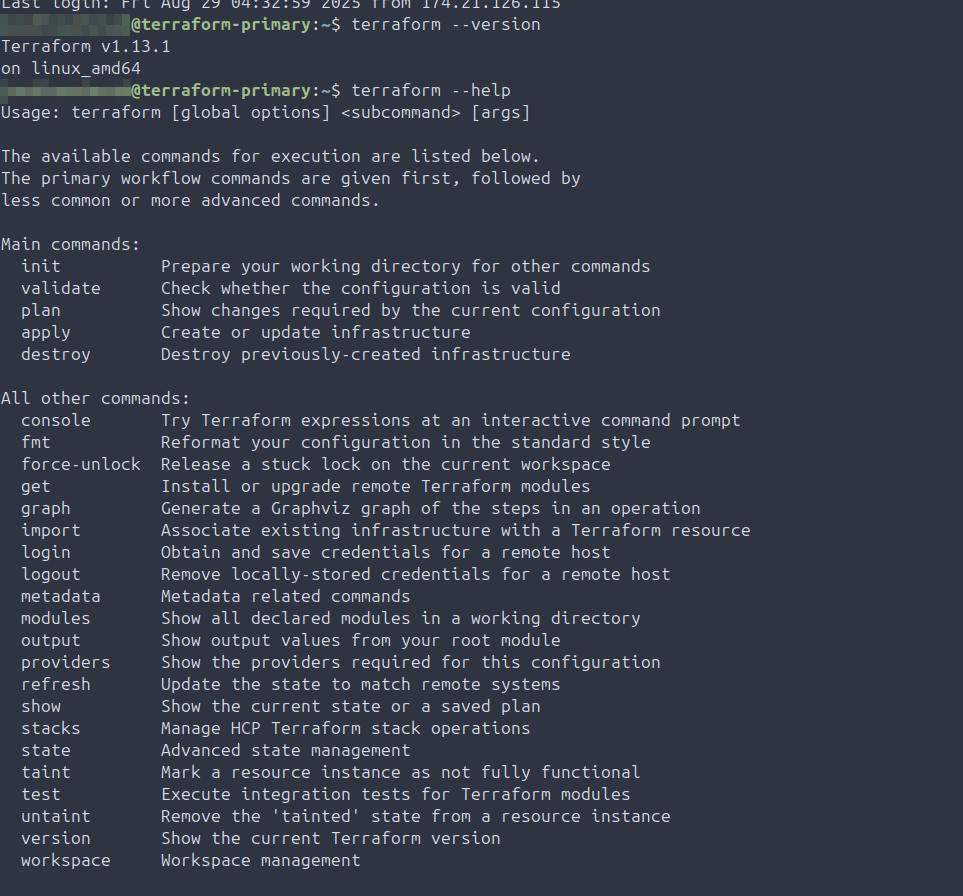Click the 'init' command in Main commands
The width and height of the screenshot is (963, 896).
[x=41, y=266]
